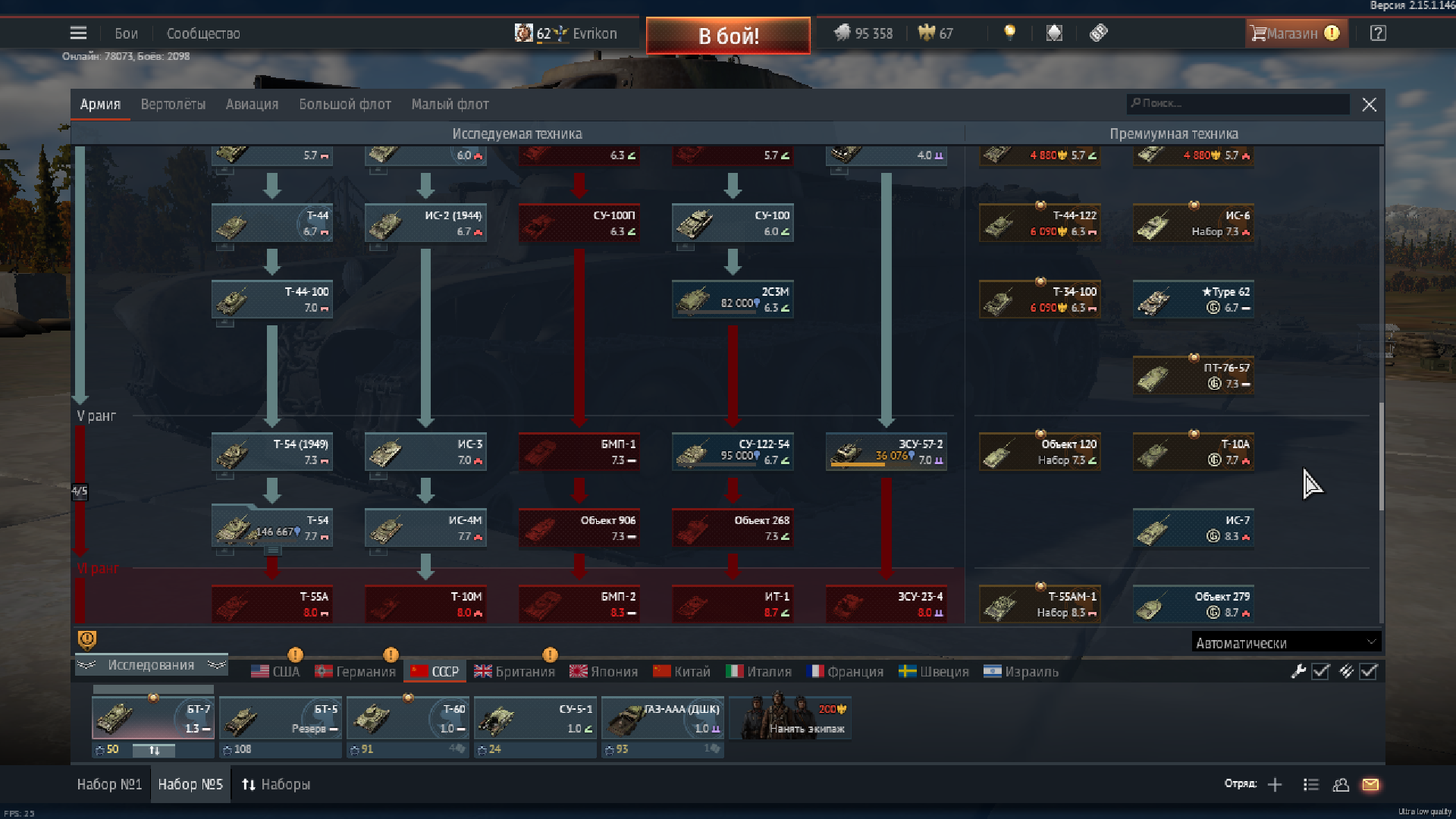The width and height of the screenshot is (1456, 819).
Task: Select the СУ-5-1 crew slot
Action: [535, 717]
